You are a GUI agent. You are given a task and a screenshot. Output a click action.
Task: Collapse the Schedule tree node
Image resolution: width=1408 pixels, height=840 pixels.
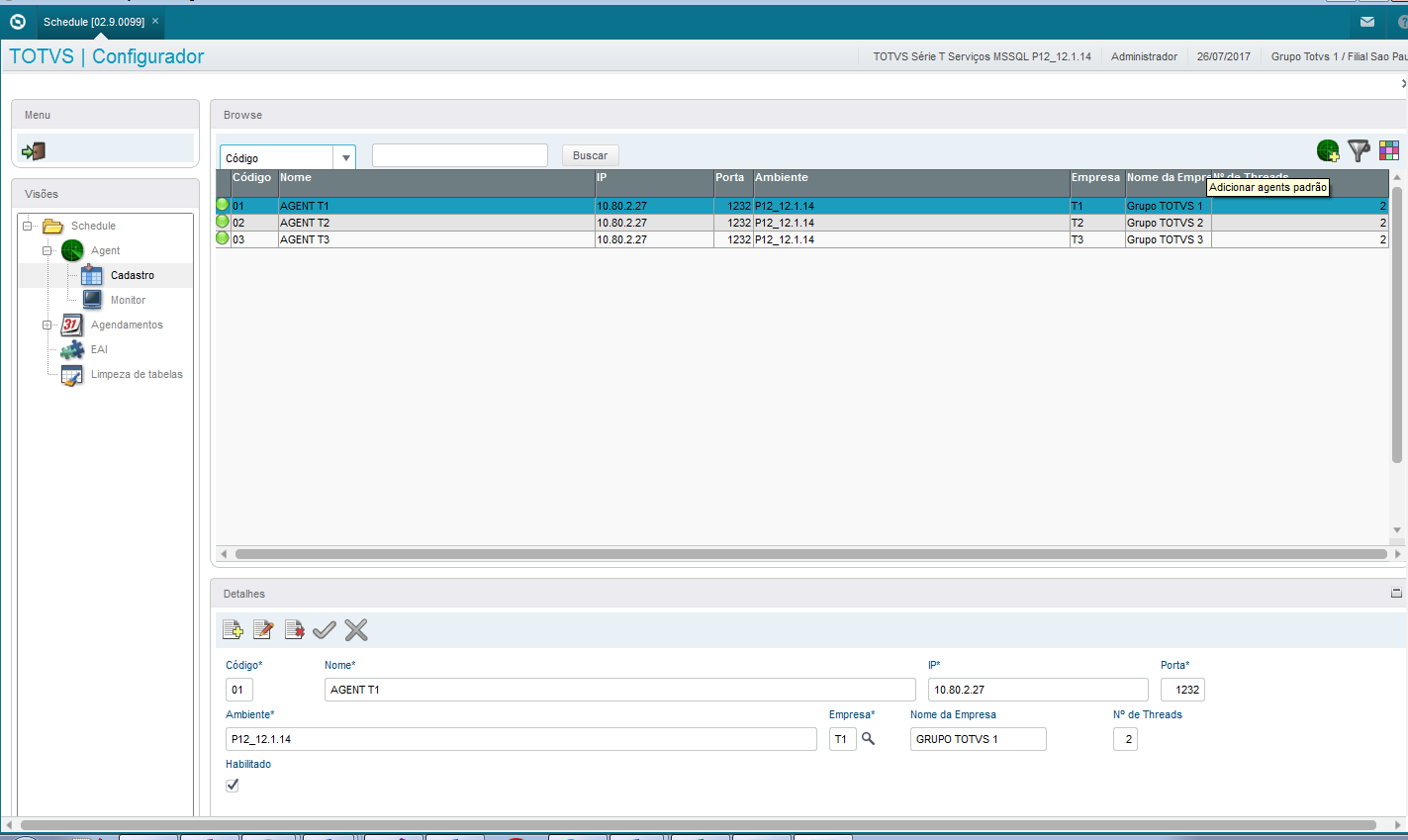[x=28, y=226]
